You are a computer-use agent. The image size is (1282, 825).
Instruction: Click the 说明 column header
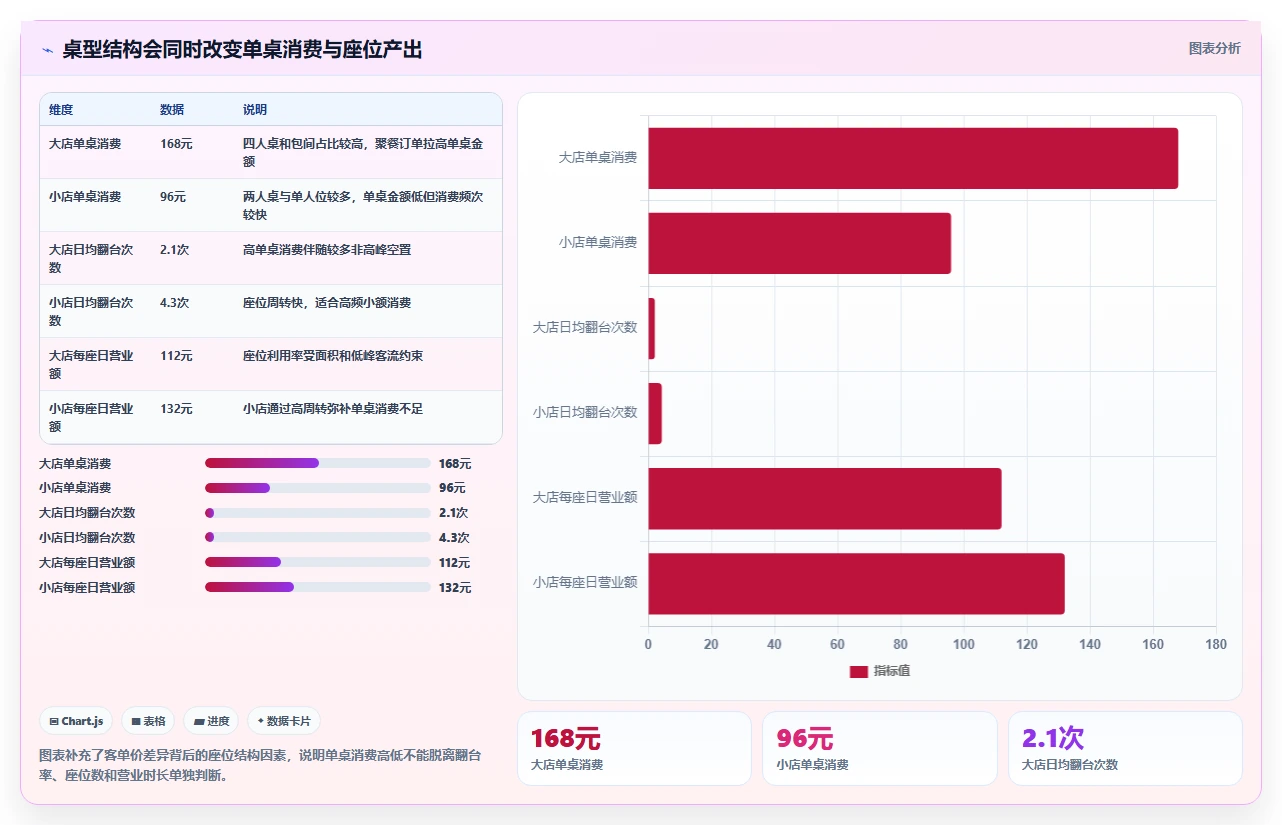pyautogui.click(x=255, y=110)
